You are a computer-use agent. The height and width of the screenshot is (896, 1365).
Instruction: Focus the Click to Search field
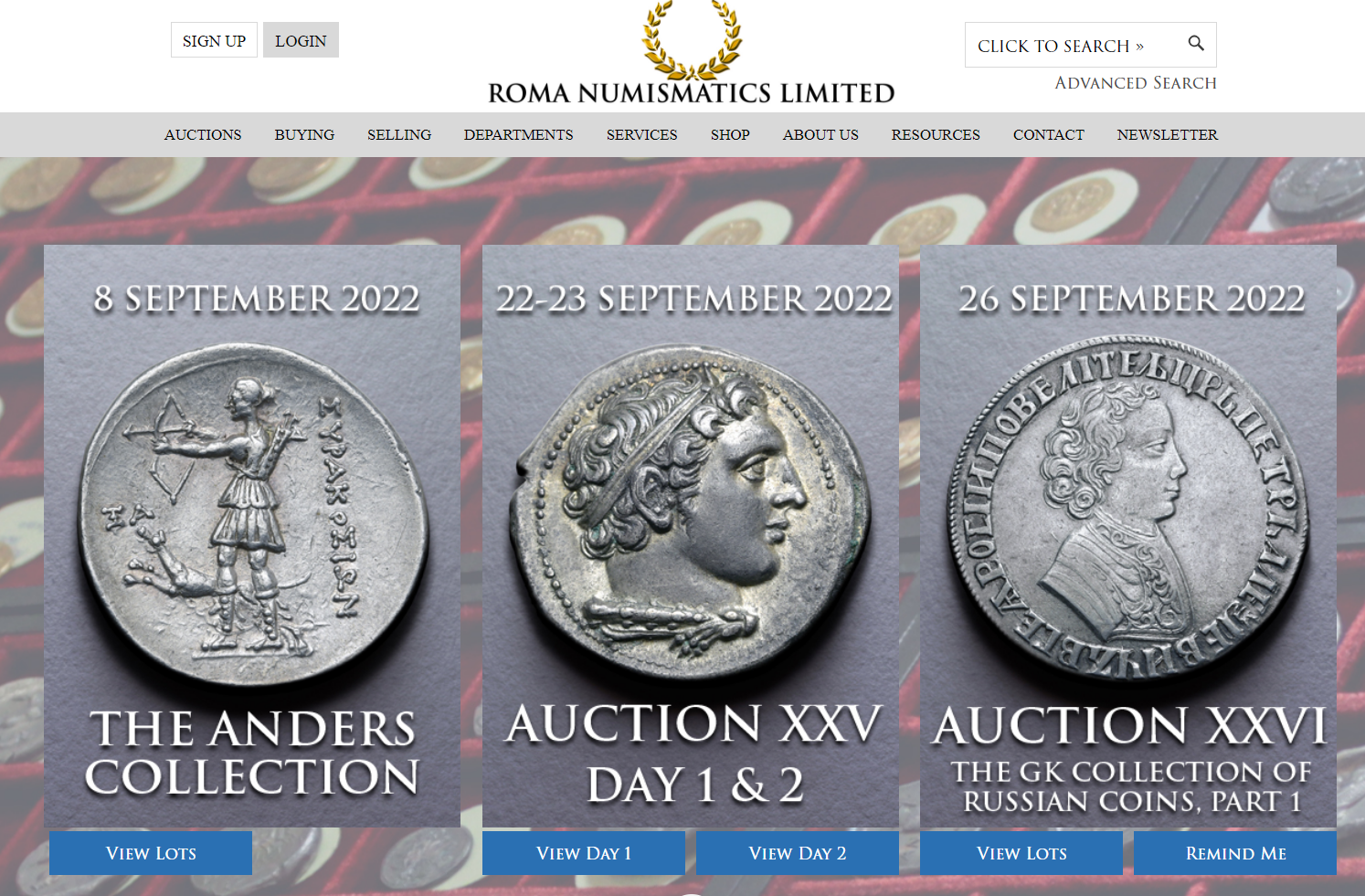point(1091,45)
